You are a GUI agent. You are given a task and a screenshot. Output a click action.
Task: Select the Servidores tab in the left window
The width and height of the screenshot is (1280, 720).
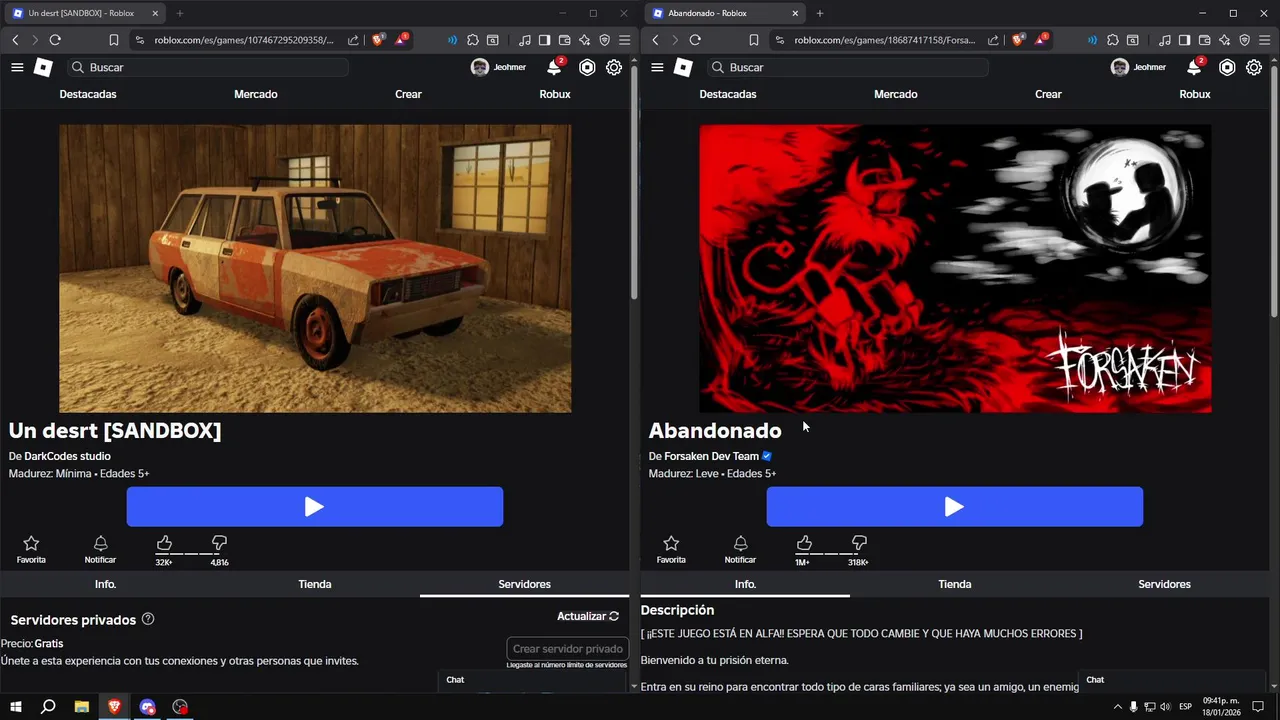pos(524,584)
